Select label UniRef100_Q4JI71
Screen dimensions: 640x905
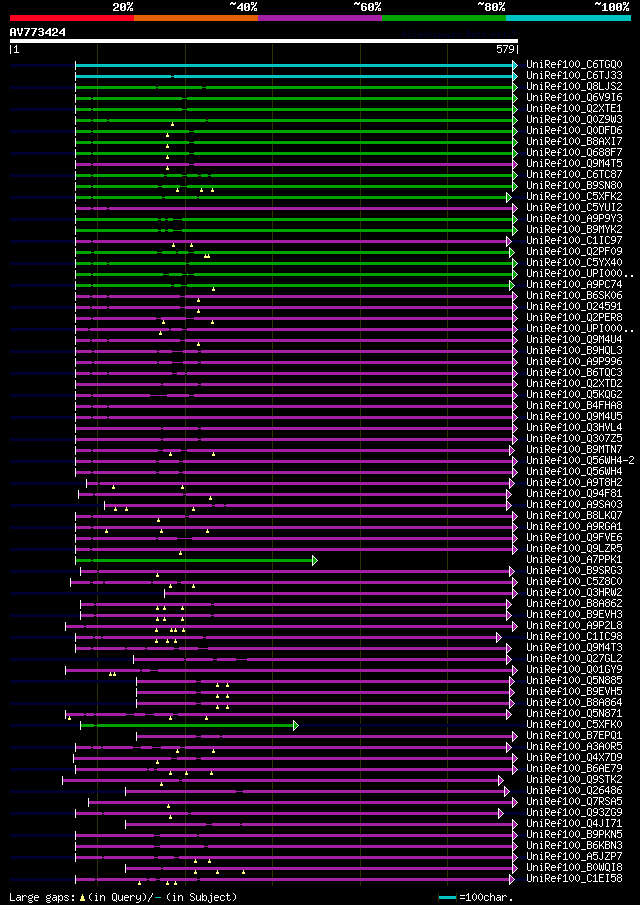574,824
